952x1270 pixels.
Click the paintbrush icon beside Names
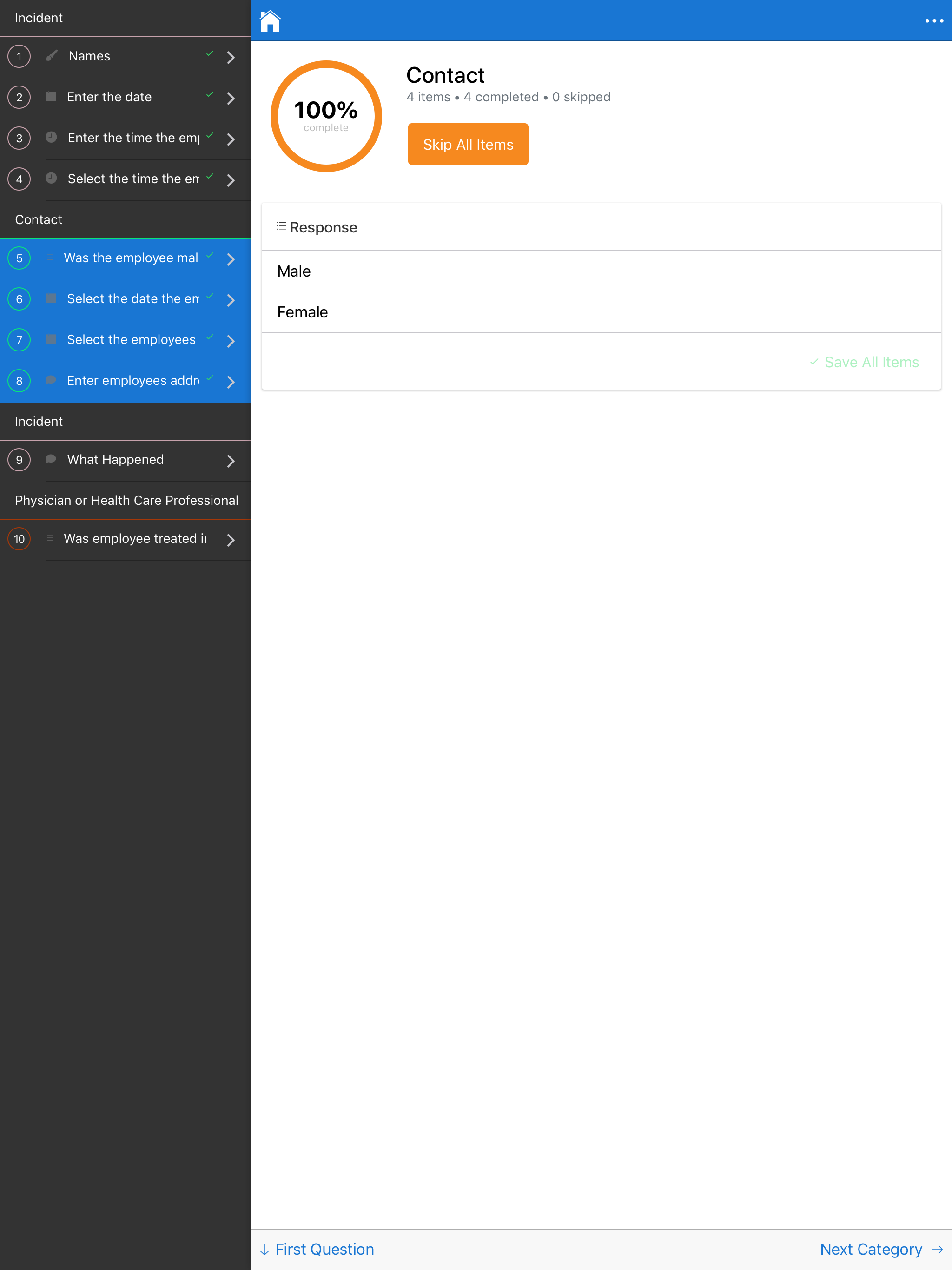pyautogui.click(x=52, y=56)
